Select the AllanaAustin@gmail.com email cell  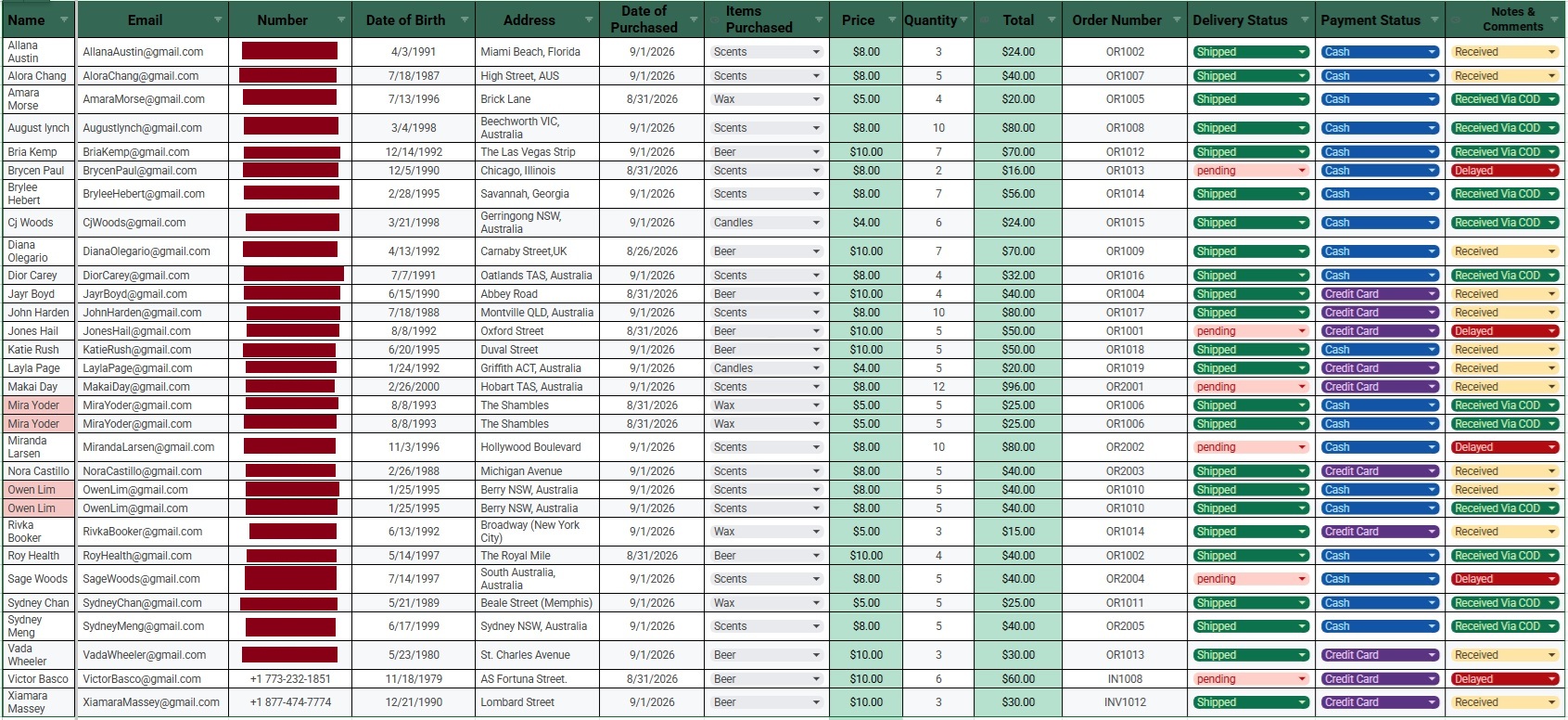click(152, 52)
